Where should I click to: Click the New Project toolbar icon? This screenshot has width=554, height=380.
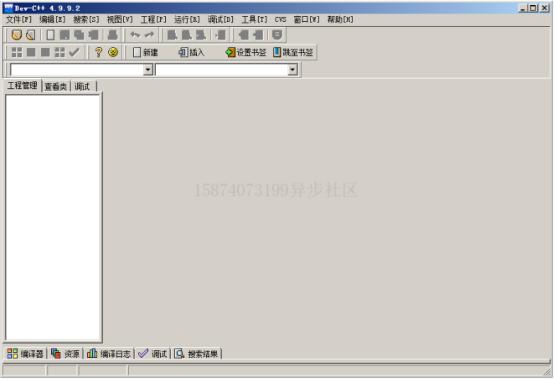pyautogui.click(x=17, y=35)
